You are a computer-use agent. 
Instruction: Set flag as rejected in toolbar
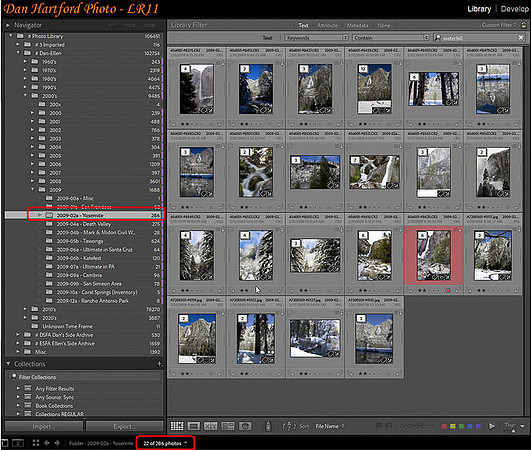click(388, 426)
